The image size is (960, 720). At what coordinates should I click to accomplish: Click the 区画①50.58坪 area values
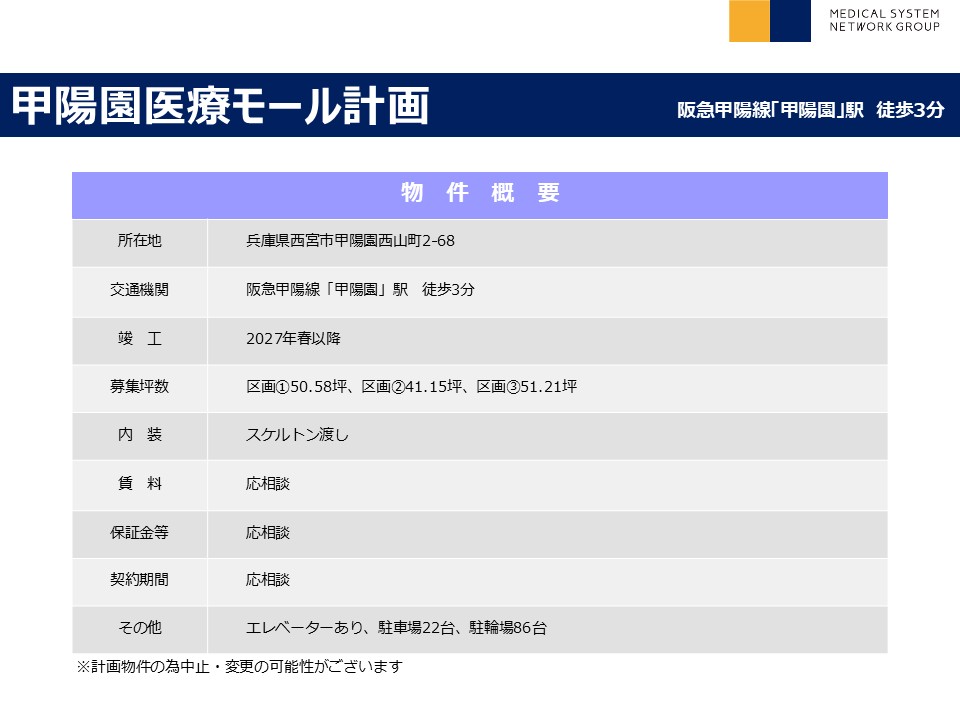point(411,386)
